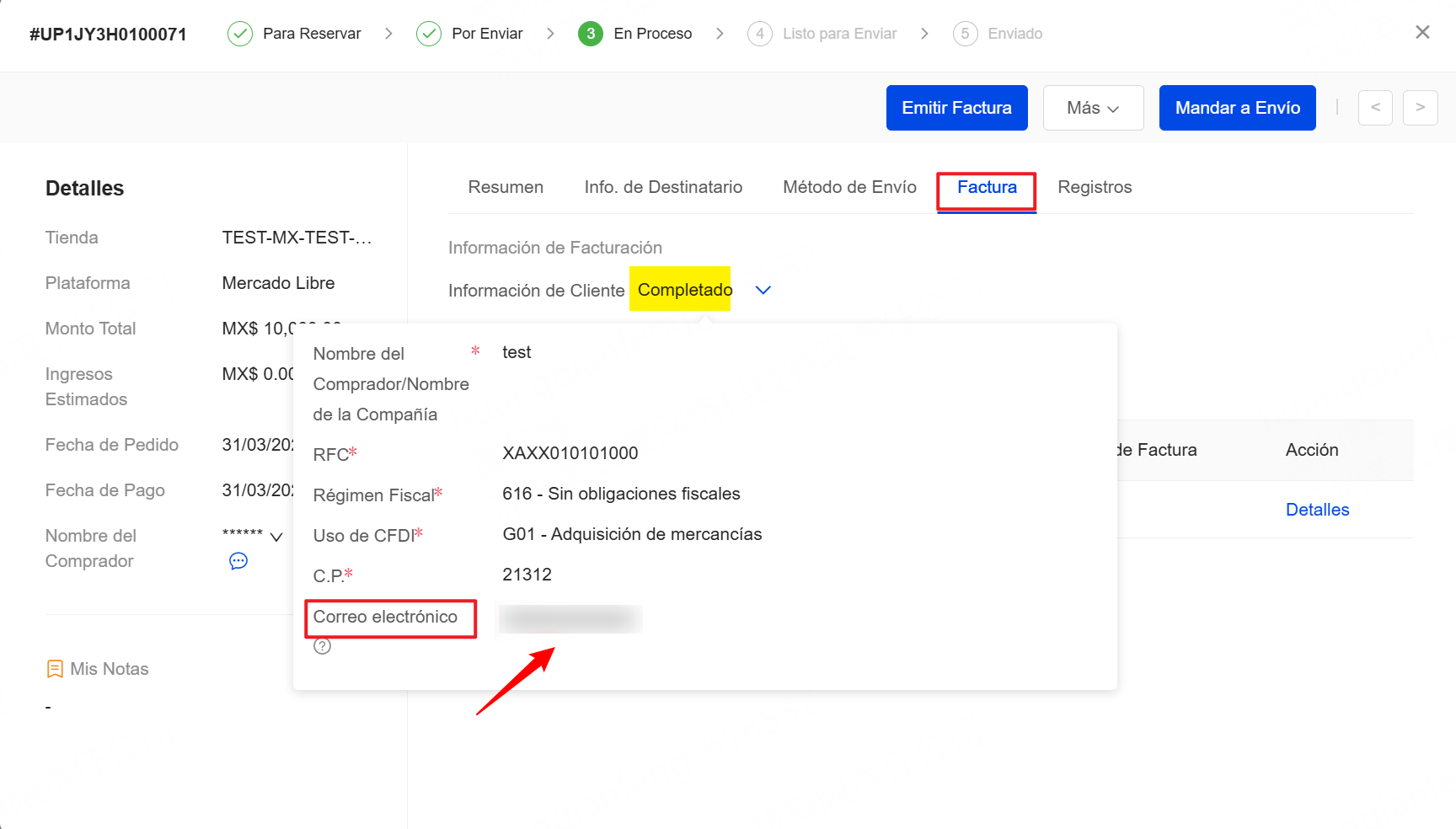This screenshot has width=1456, height=829.
Task: Close the order detail panel with X
Action: click(1422, 32)
